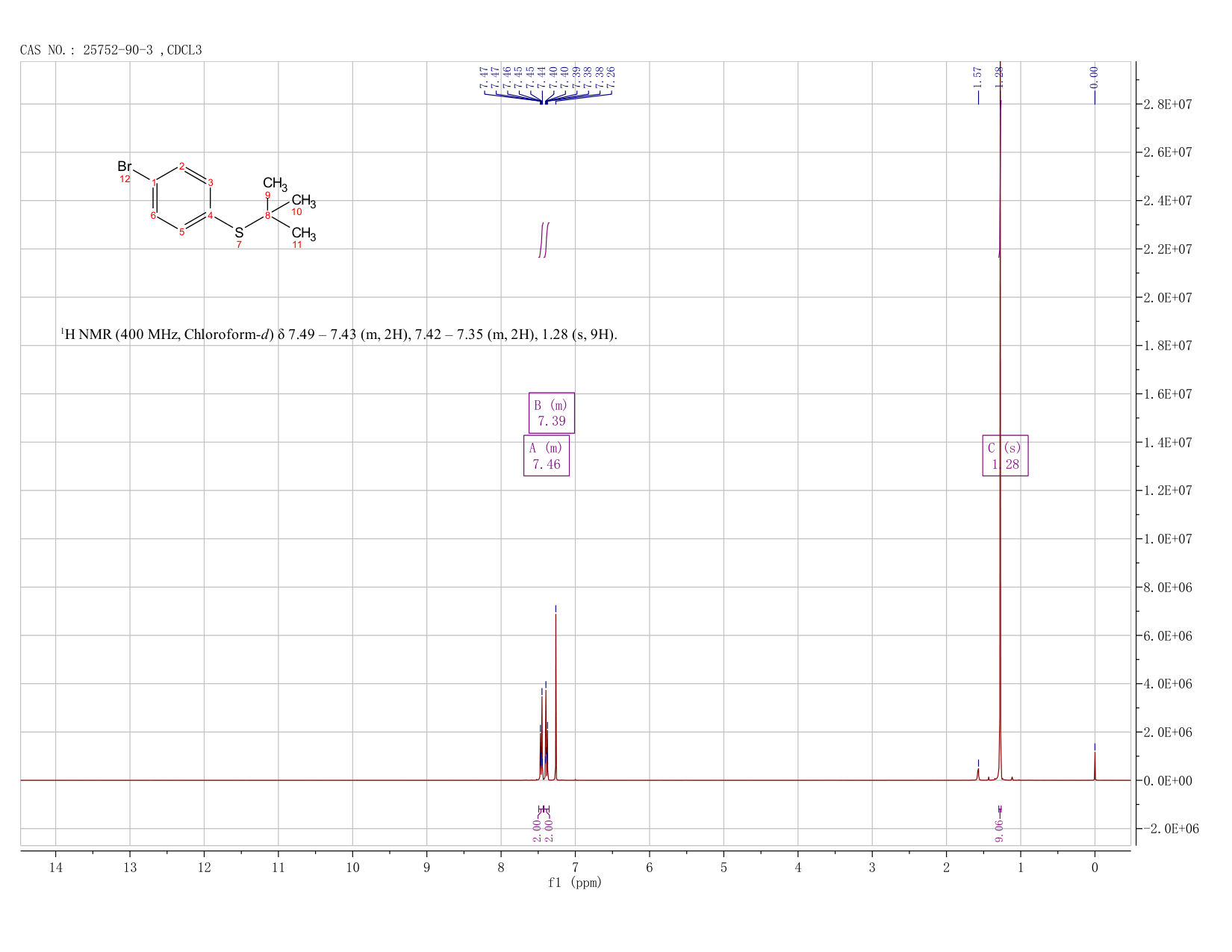This screenshot has width=1232, height=952.
Task: Click the 7 tick on ppm axis
Action: pos(576,867)
